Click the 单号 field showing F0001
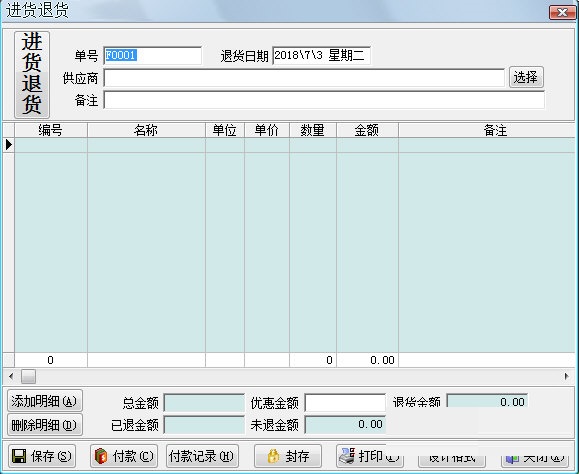 pos(153,56)
